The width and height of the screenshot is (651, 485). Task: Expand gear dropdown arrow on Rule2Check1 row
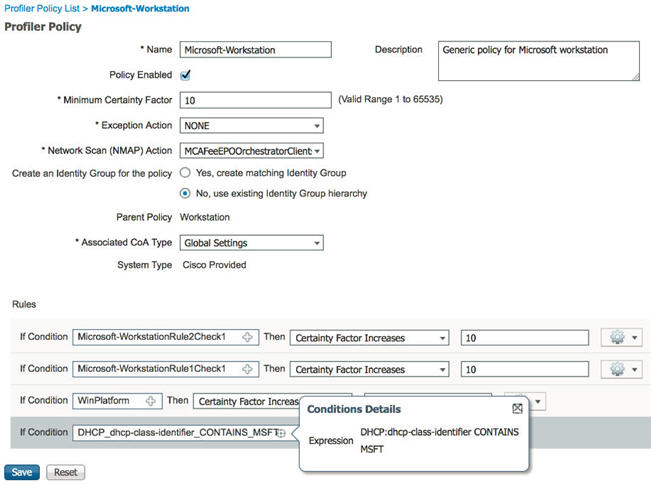pyautogui.click(x=634, y=338)
